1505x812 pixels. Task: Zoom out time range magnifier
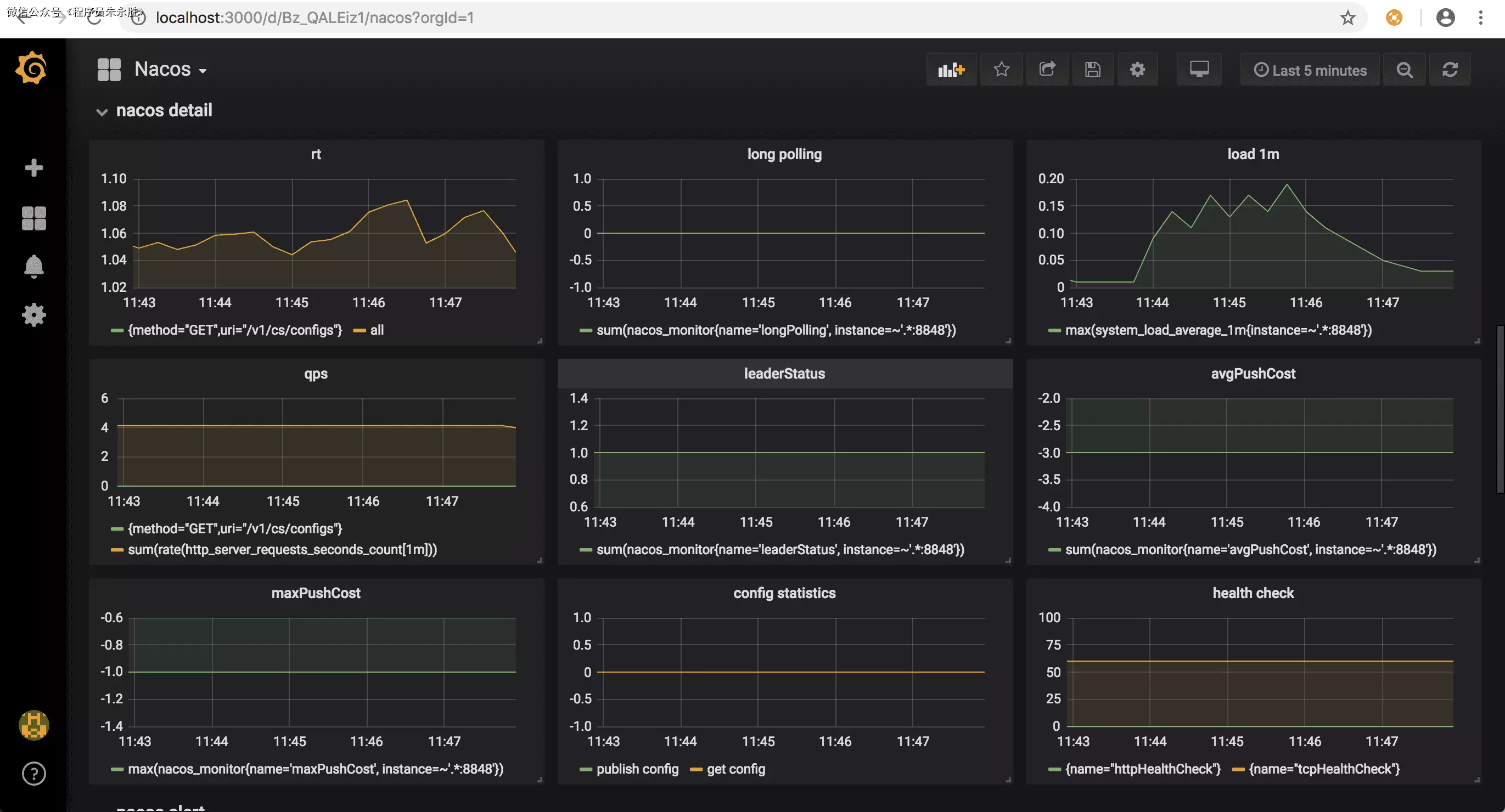1405,70
